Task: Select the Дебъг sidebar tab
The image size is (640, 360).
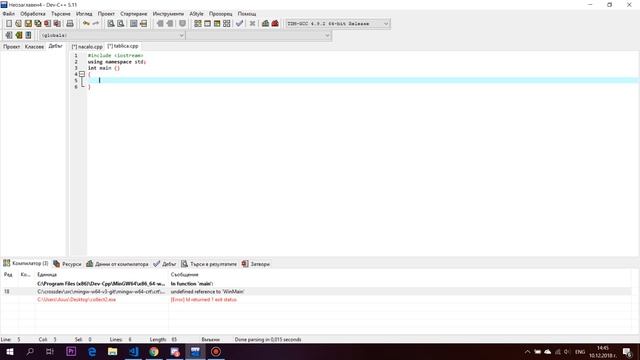Action: coord(56,46)
